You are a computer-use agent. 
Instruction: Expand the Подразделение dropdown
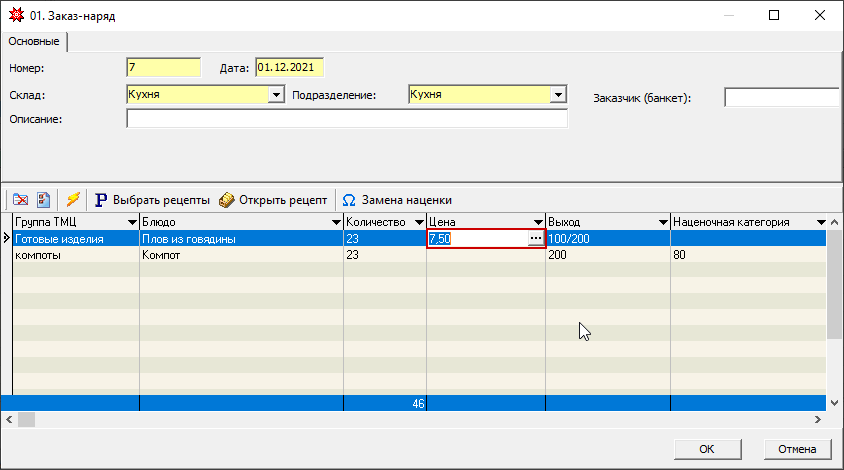(x=559, y=95)
